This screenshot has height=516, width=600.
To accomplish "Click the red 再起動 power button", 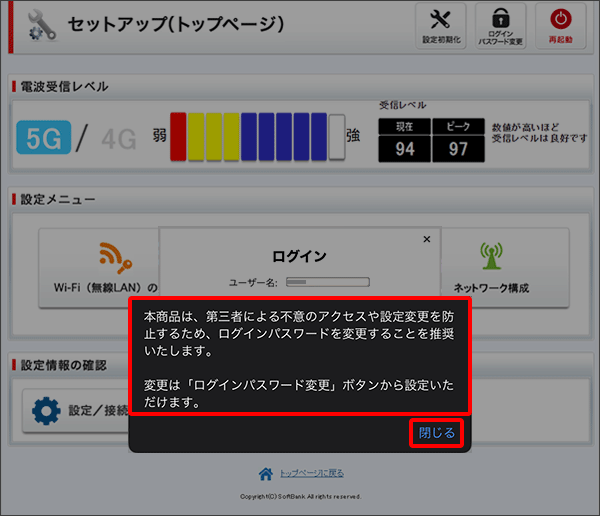I will 561,26.
